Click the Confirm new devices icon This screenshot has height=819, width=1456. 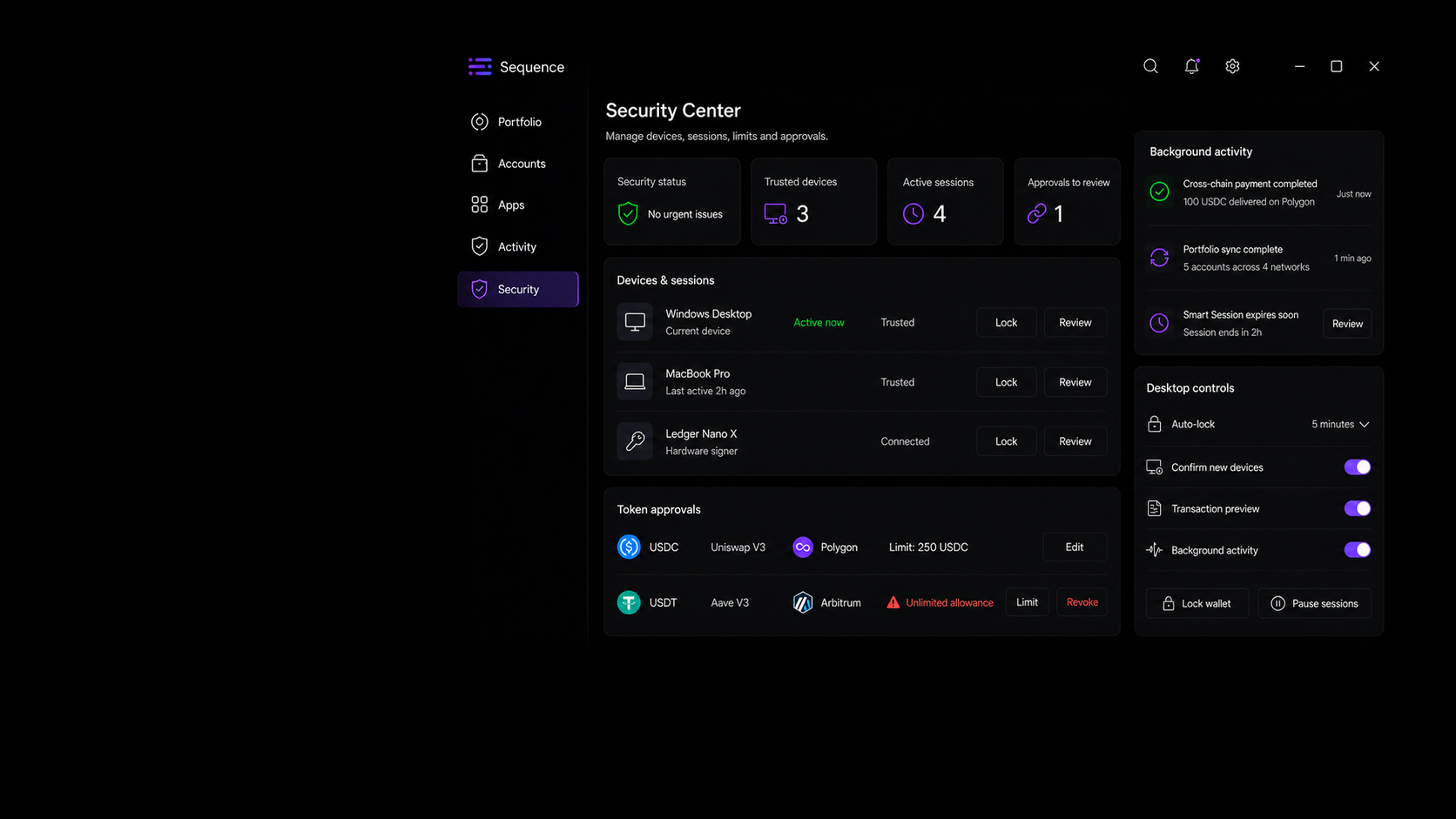click(x=1154, y=467)
